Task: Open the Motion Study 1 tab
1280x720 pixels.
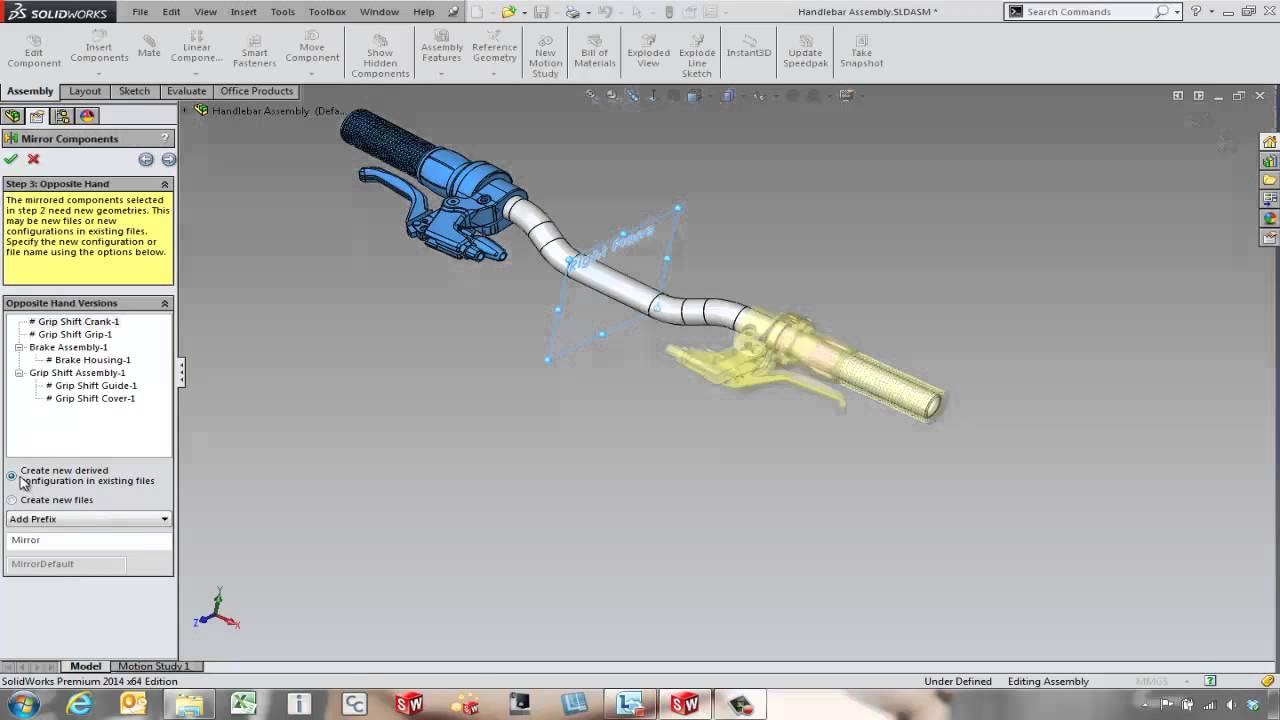Action: (x=153, y=666)
